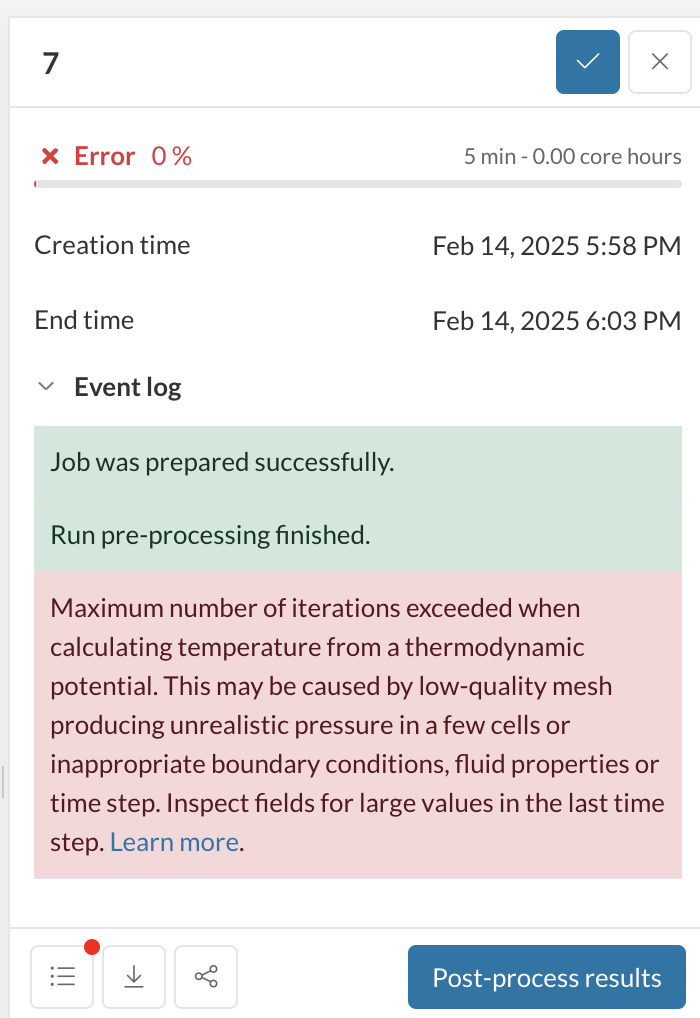This screenshot has height=1018, width=700.
Task: Click the "5 min - 0.00 core hours" text
Action: (572, 157)
